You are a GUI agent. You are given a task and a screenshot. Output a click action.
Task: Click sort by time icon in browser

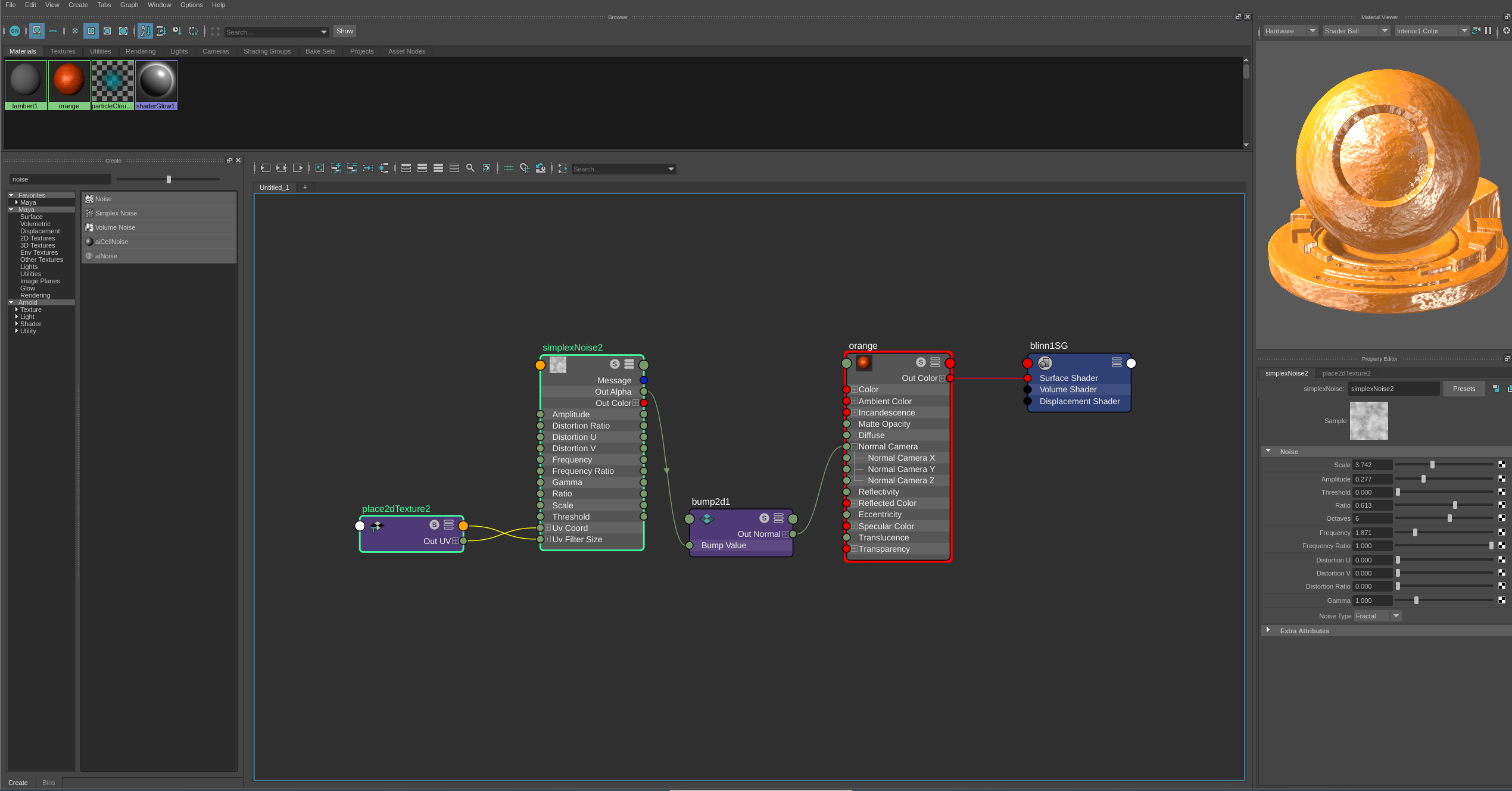pos(177,31)
